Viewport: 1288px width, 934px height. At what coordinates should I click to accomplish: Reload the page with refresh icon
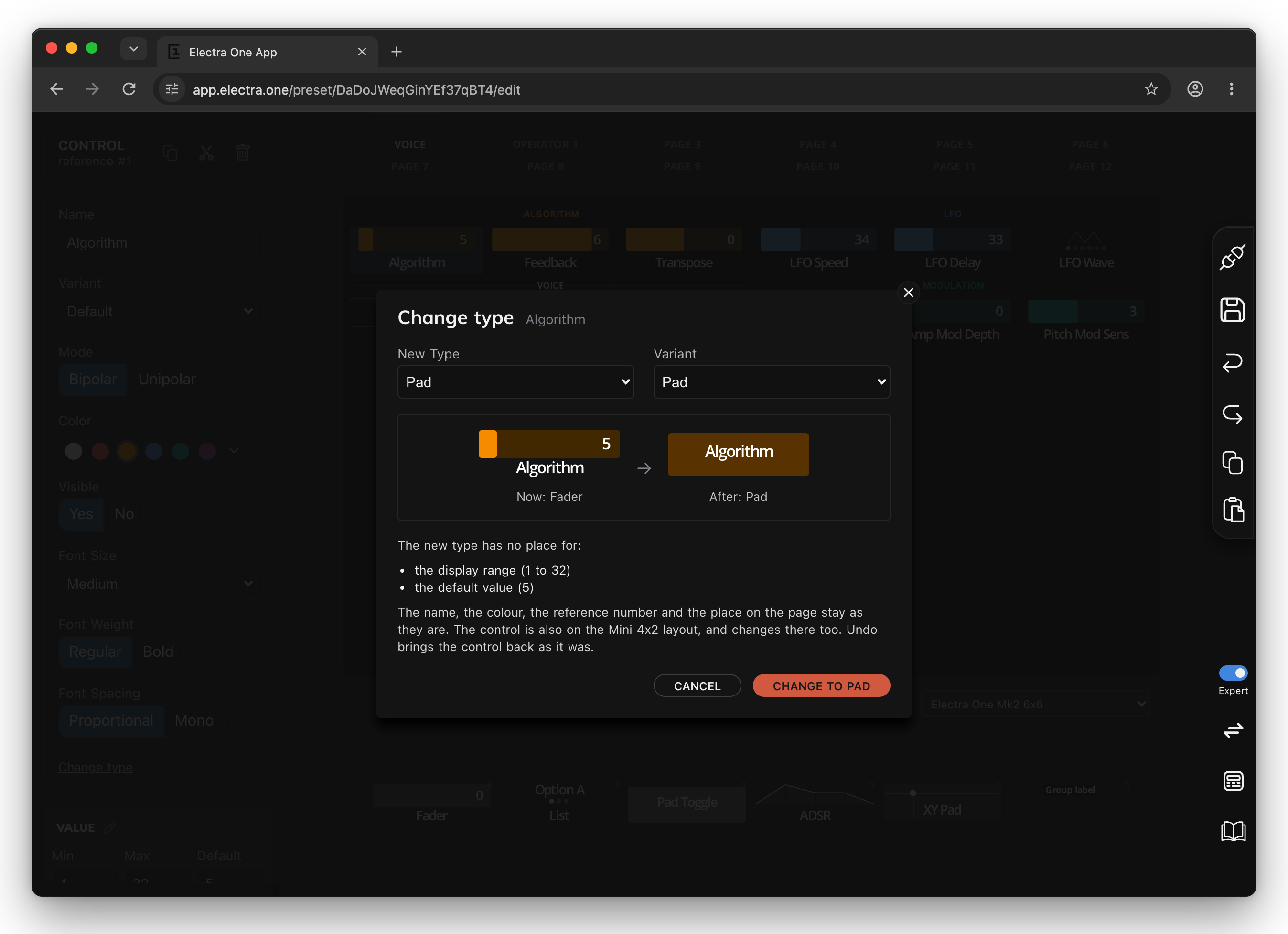point(129,89)
